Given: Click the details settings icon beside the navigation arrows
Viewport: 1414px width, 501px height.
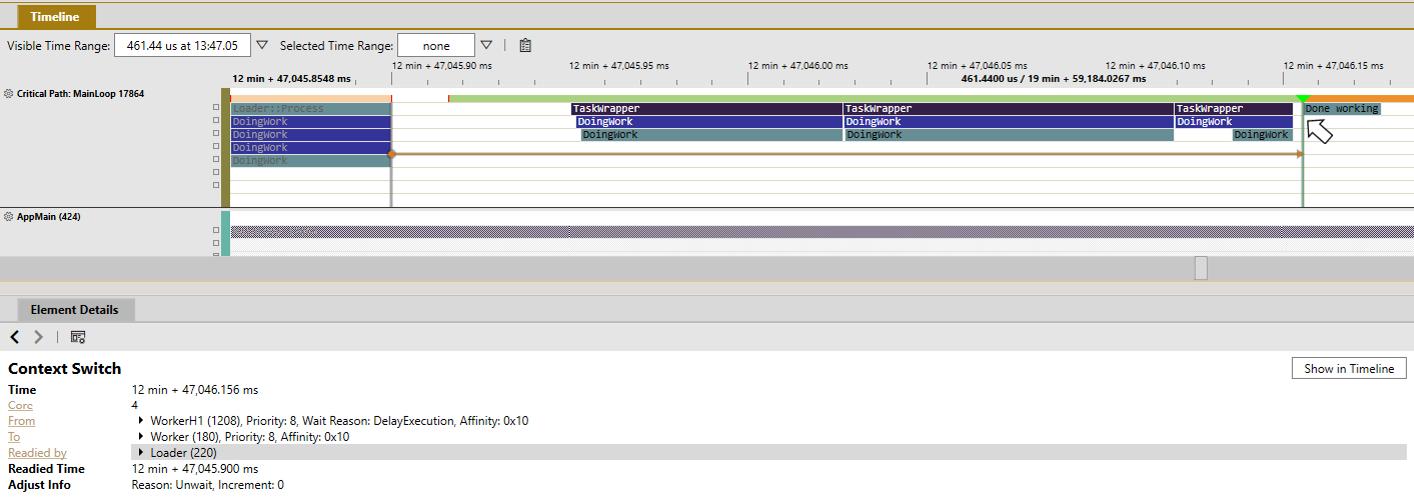Looking at the screenshot, I should (78, 337).
